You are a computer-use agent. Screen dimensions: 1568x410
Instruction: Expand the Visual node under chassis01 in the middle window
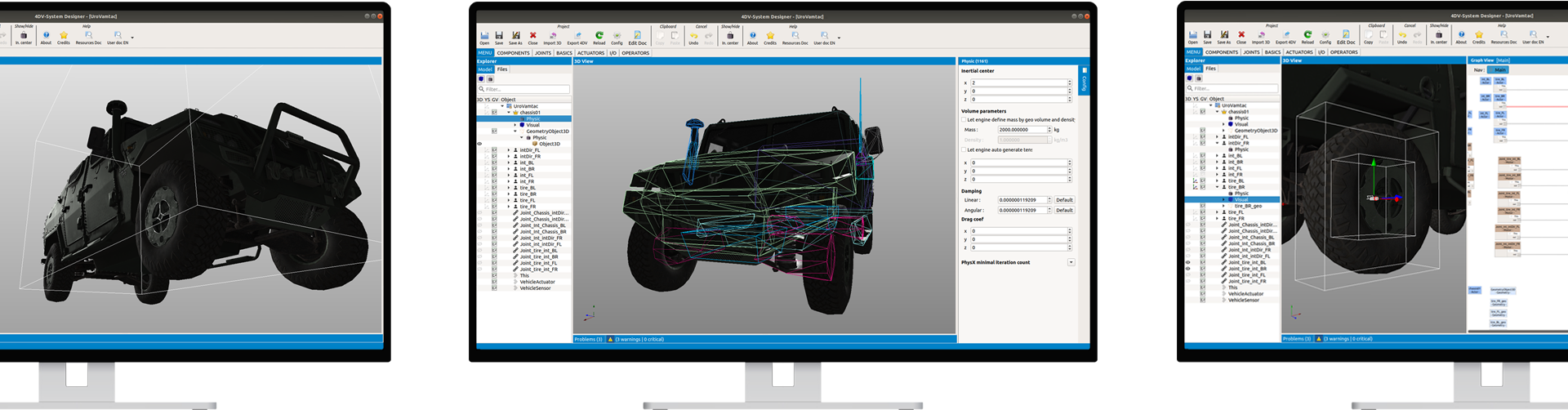tap(515, 125)
